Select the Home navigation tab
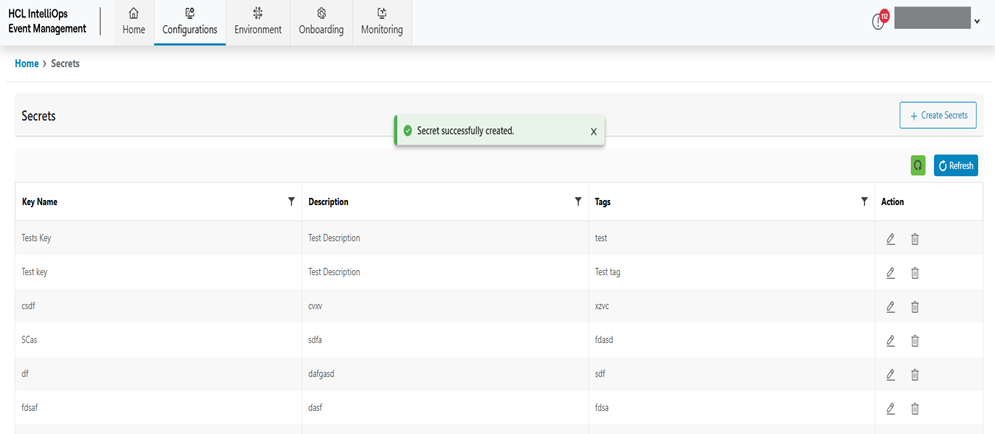The height and width of the screenshot is (434, 995). pos(134,22)
